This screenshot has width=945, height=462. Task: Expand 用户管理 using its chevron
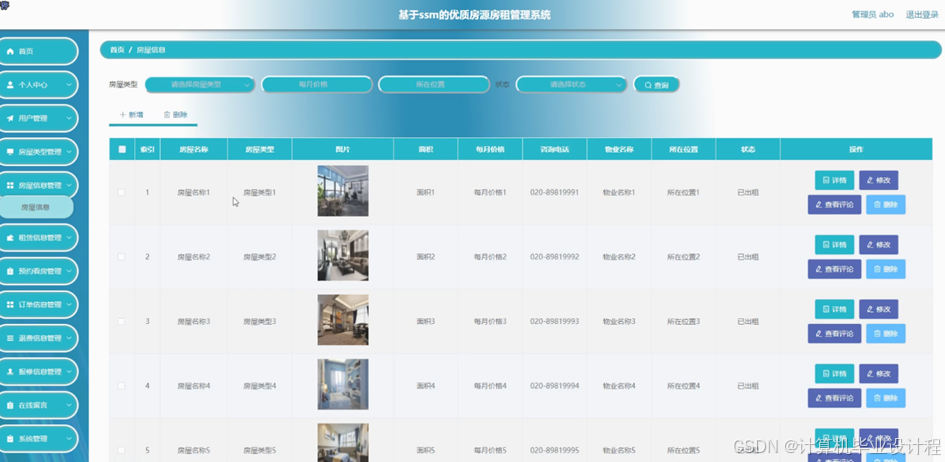(x=69, y=119)
